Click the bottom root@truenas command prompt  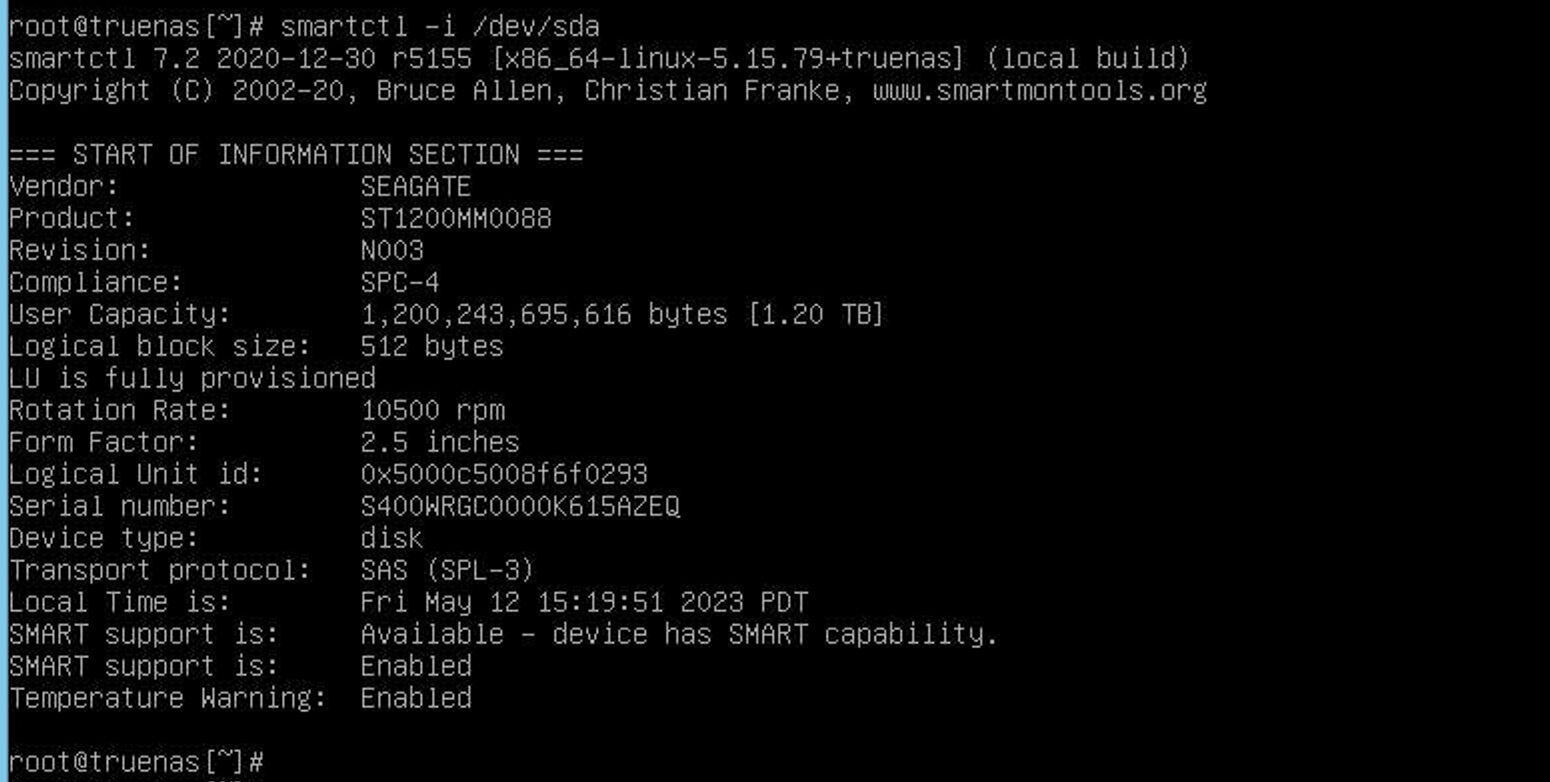pyautogui.click(x=136, y=762)
